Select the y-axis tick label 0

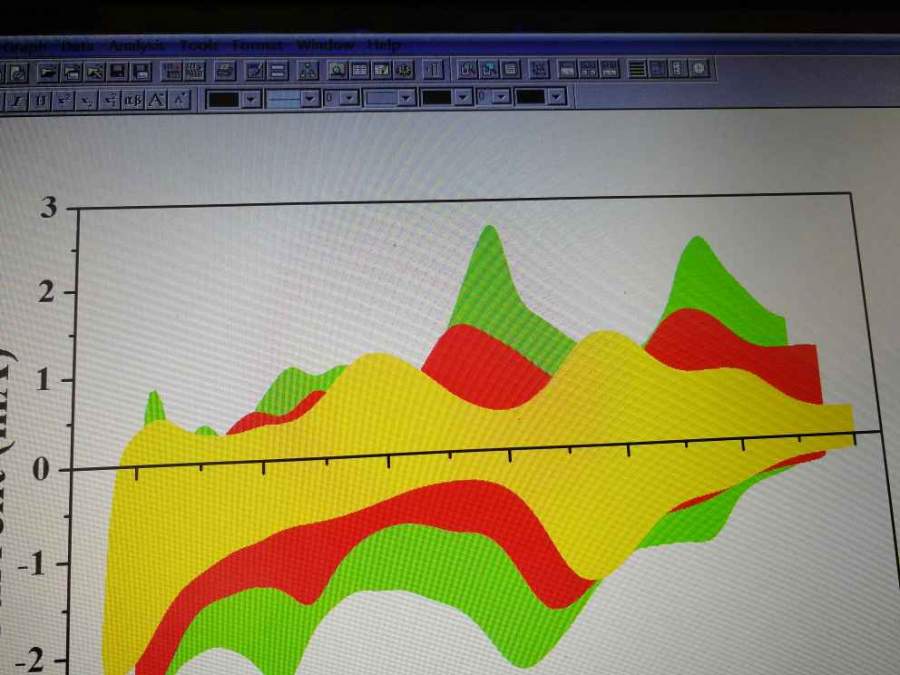pos(41,469)
